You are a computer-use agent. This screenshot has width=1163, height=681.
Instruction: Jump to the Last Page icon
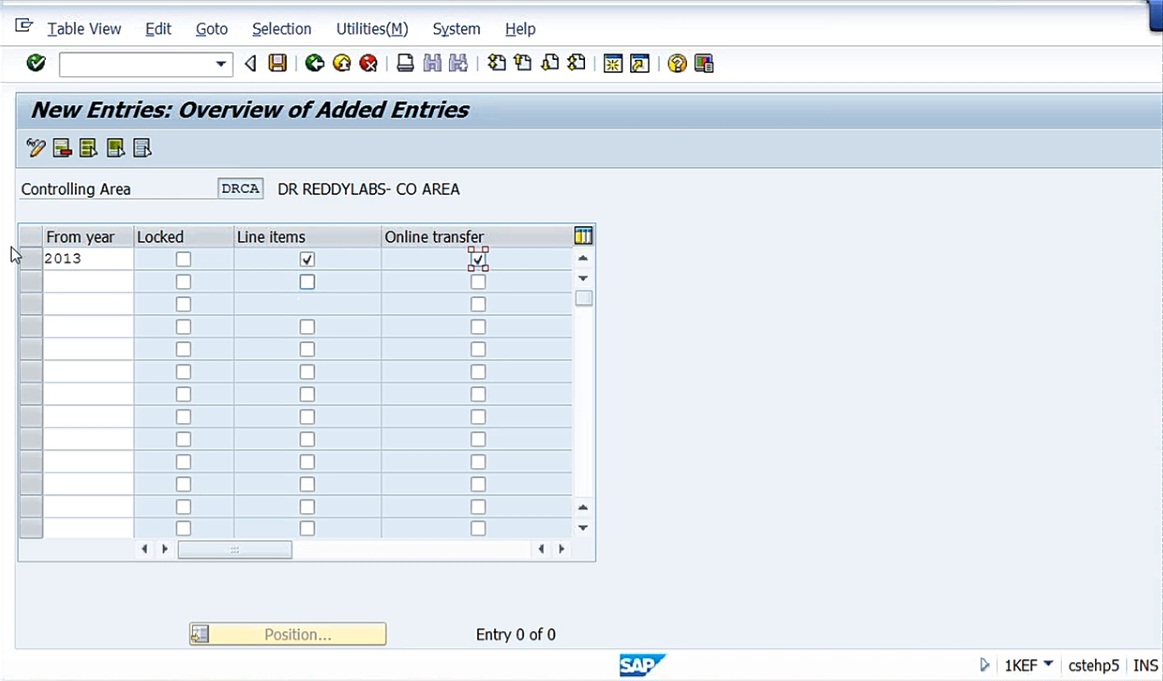point(576,63)
